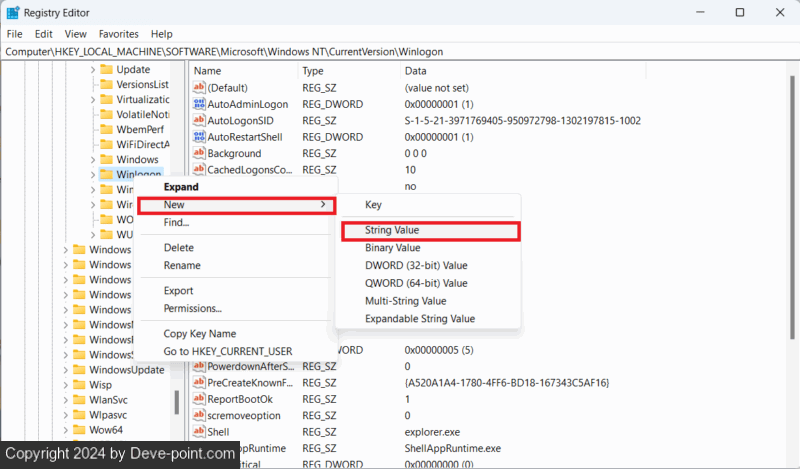Click the folder icon next to Wow64

coord(79,430)
